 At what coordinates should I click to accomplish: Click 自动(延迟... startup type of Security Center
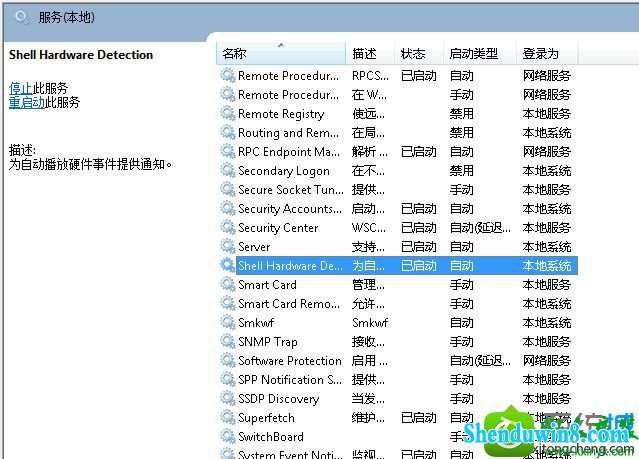(480, 228)
